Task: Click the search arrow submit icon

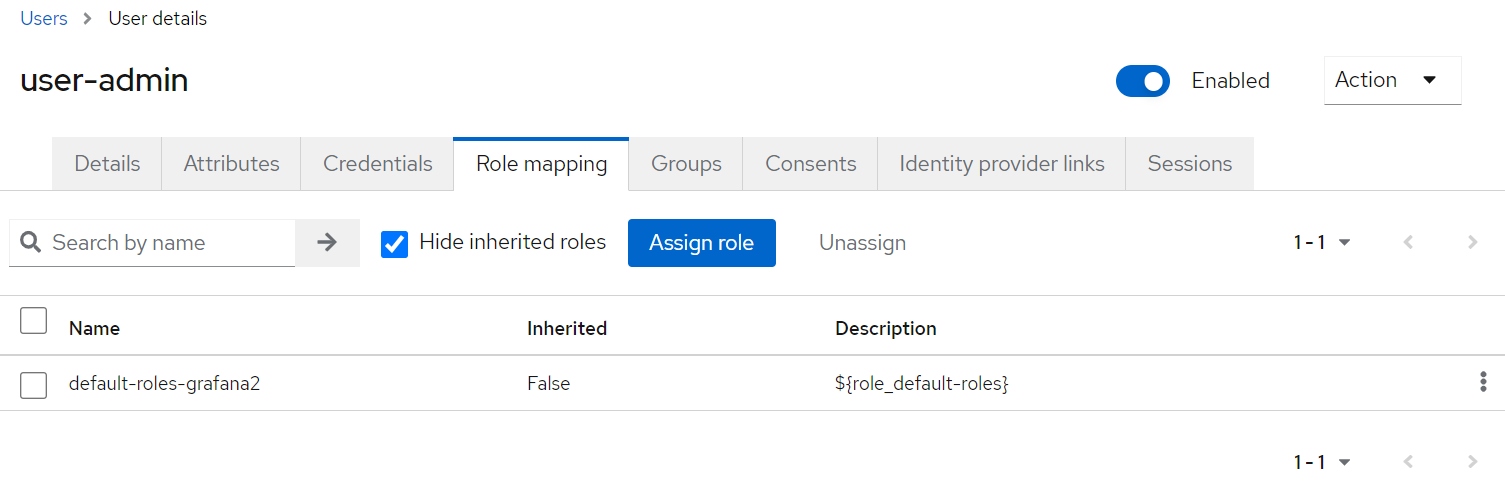Action: [x=327, y=243]
